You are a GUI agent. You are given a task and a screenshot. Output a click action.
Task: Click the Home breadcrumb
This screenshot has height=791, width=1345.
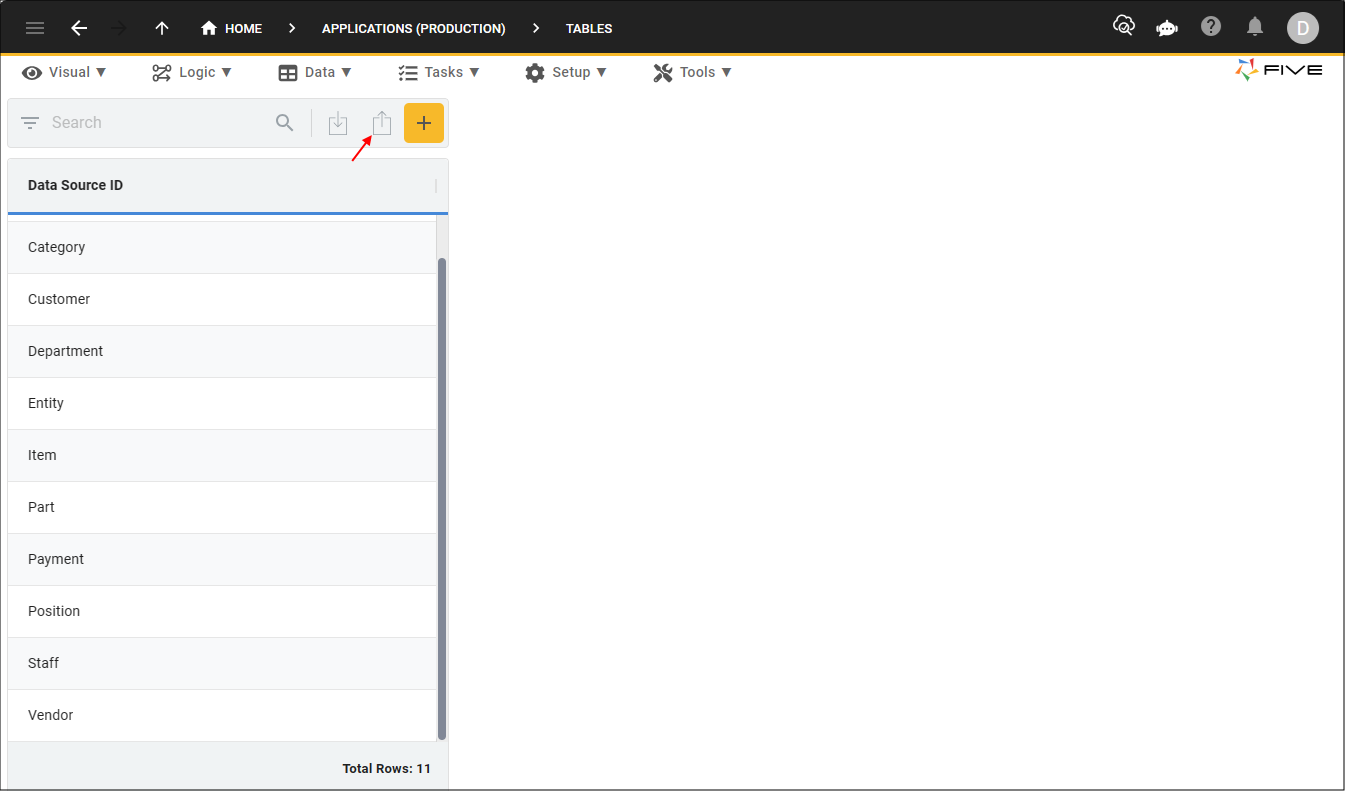(231, 28)
